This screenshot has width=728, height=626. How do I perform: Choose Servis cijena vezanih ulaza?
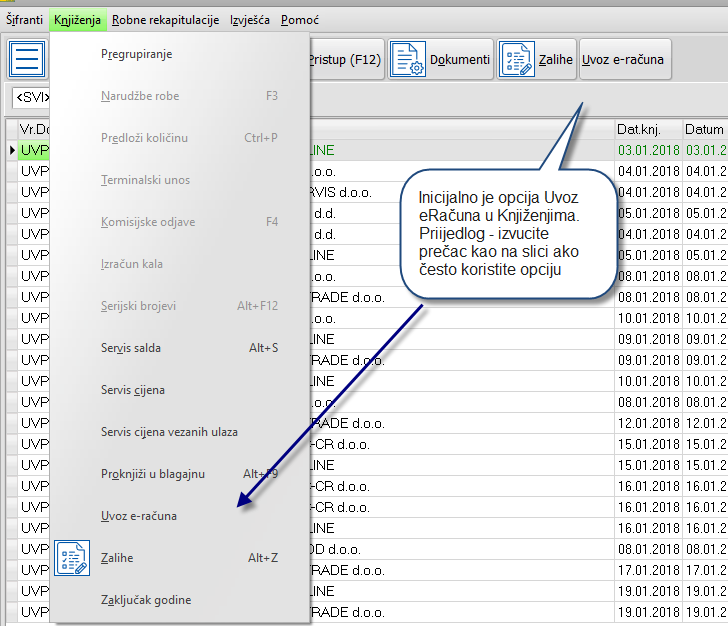pyautogui.click(x=169, y=432)
